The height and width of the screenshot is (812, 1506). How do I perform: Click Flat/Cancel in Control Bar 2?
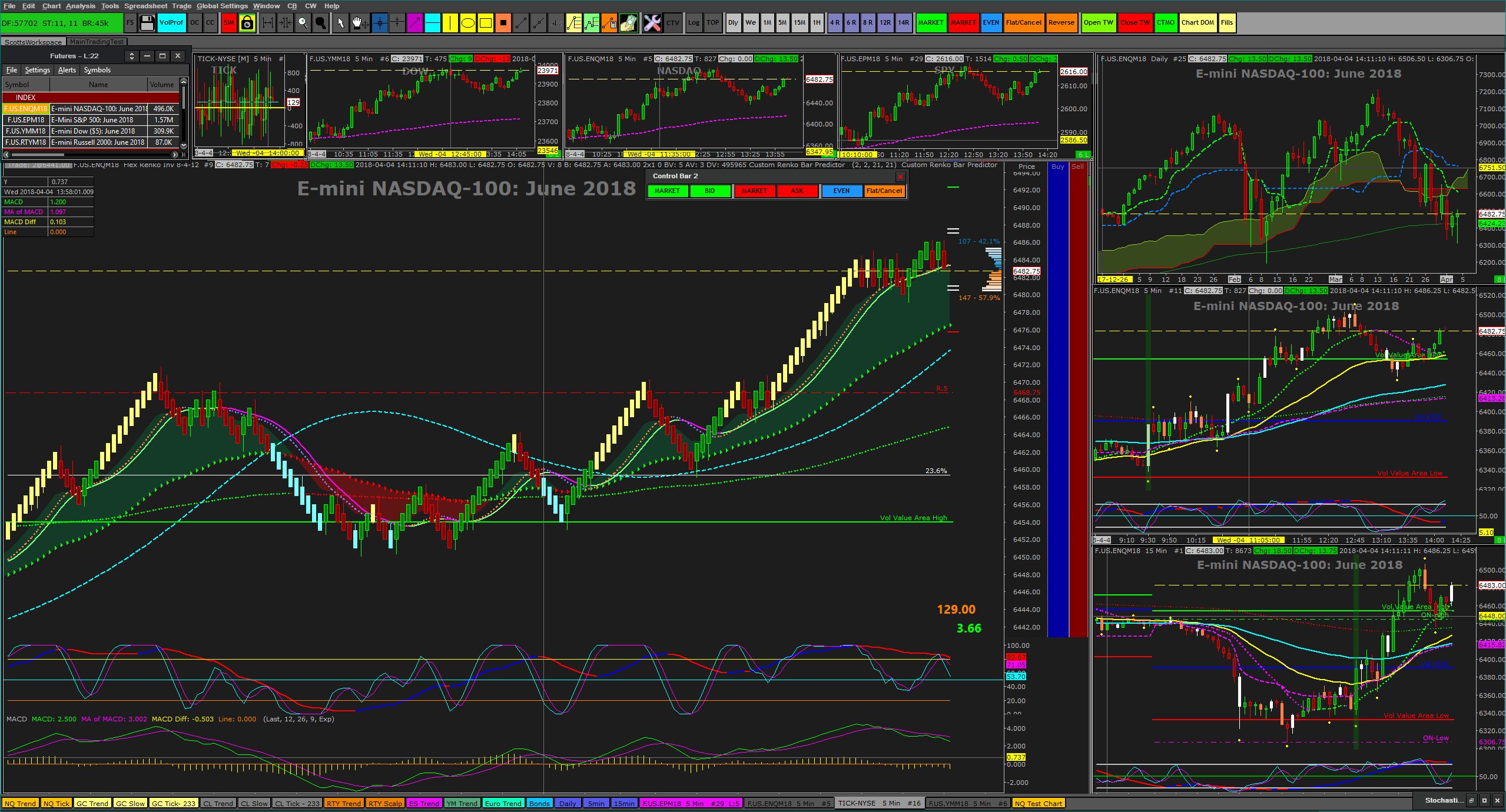pos(884,191)
